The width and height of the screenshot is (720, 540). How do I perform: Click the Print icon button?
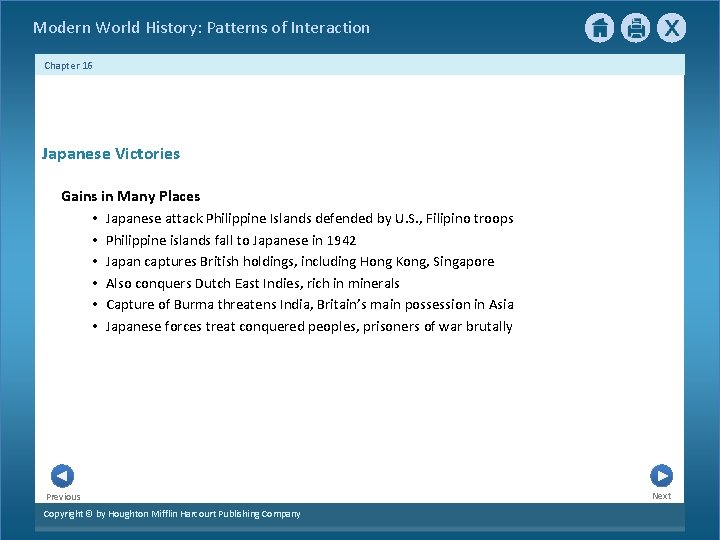(x=636, y=28)
